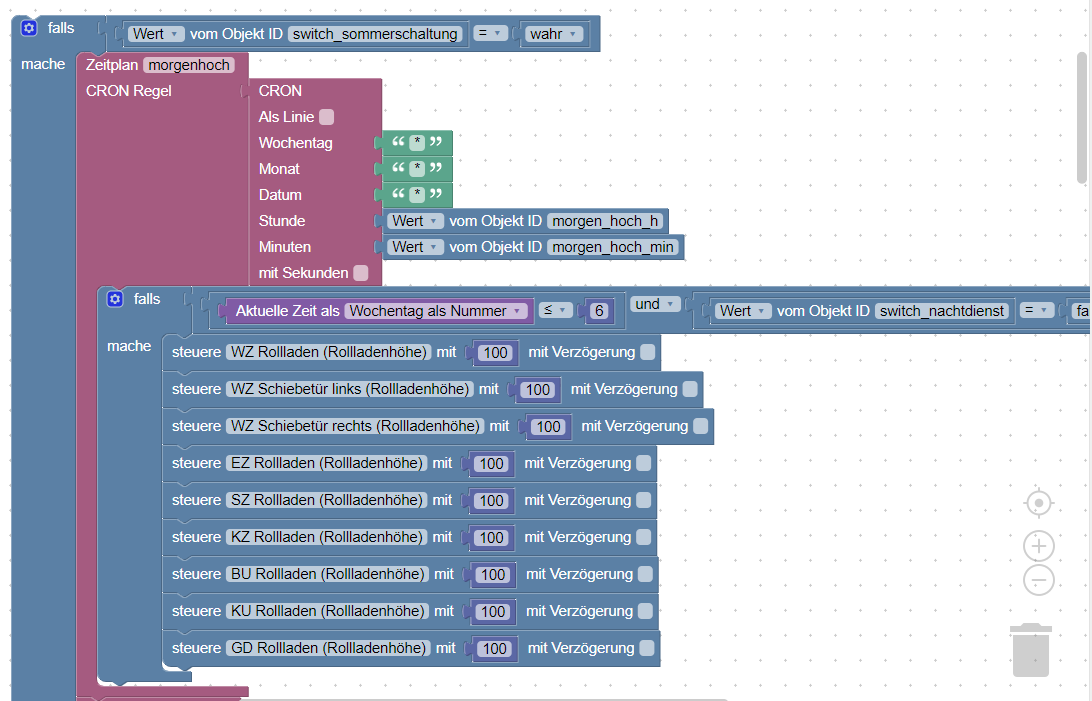Open Wochentag als Nummer dropdown
This screenshot has width=1092, height=701.
436,311
